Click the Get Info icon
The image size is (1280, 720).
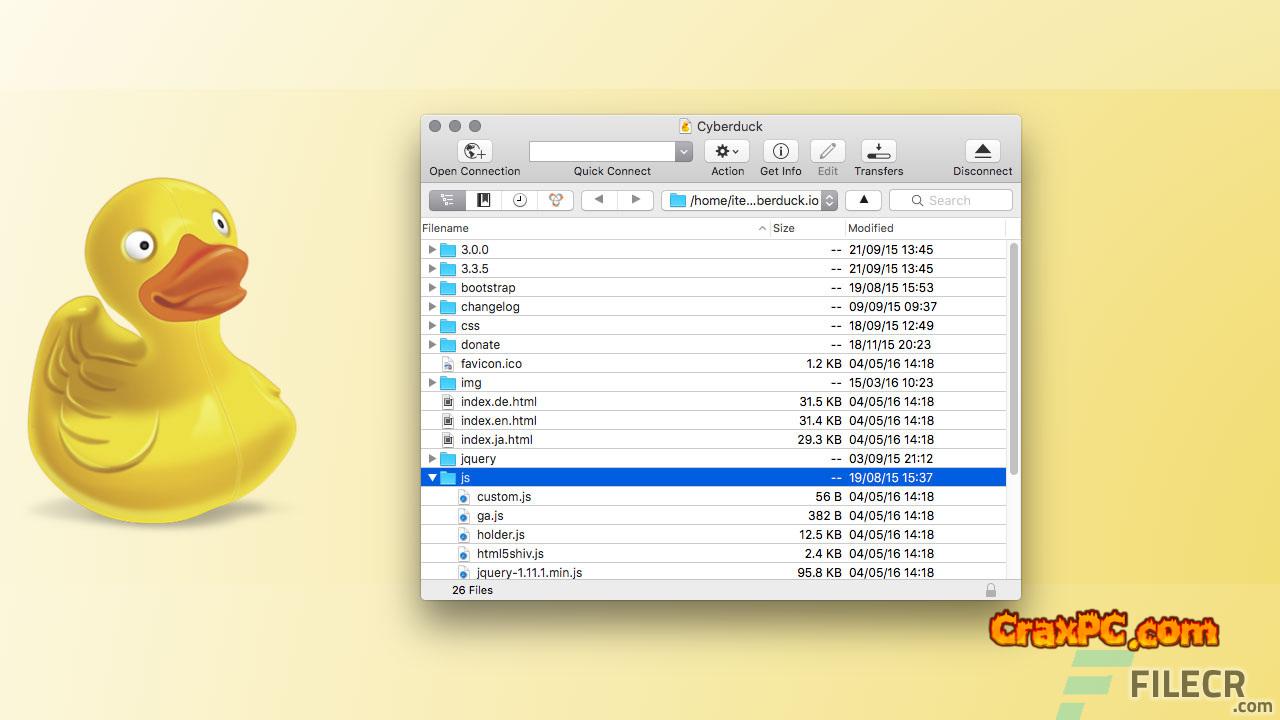[780, 151]
